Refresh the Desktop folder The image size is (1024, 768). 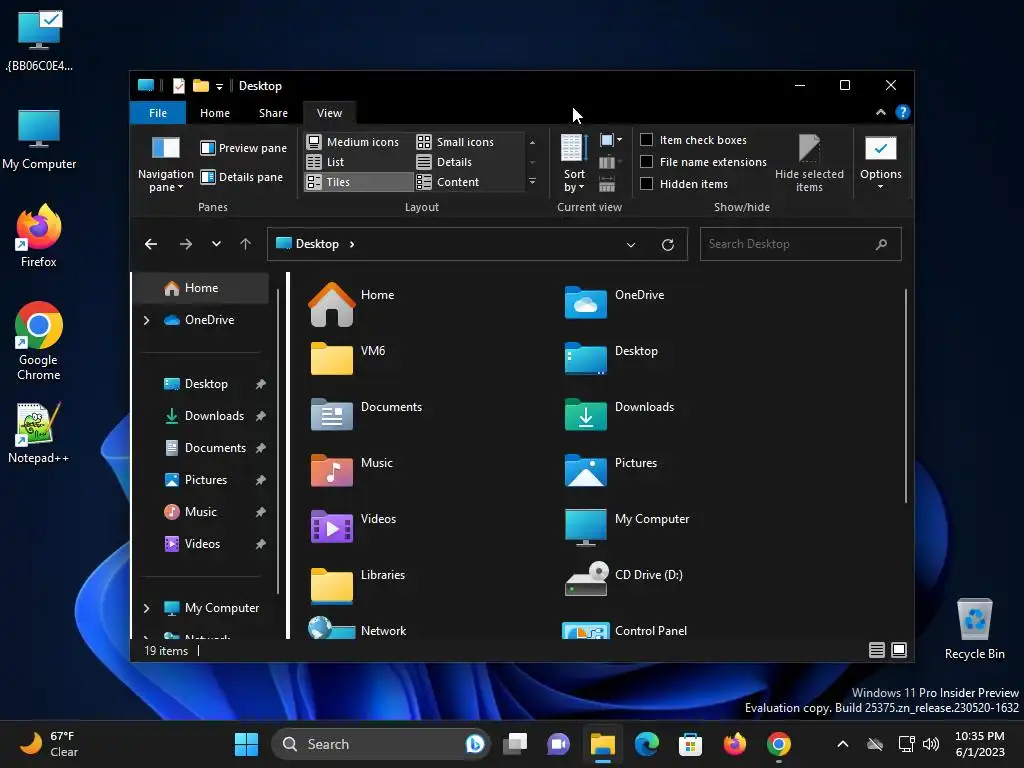click(667, 245)
